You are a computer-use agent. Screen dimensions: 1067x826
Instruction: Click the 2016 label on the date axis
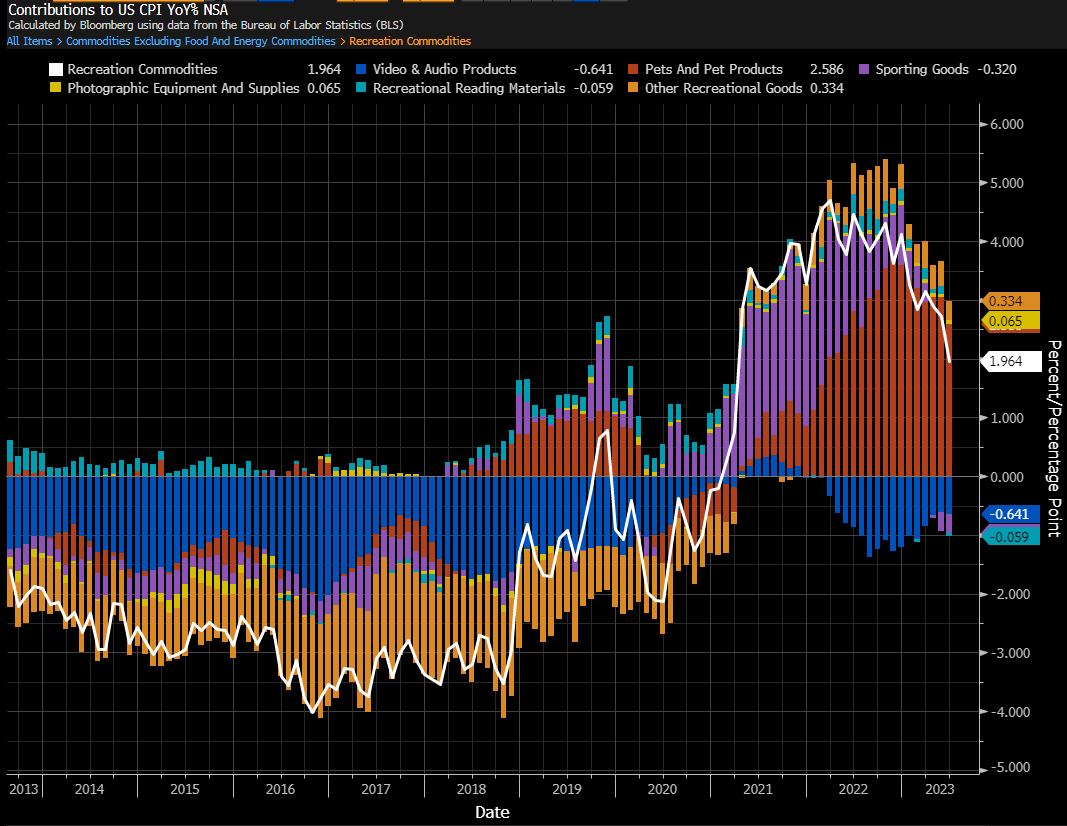point(280,789)
